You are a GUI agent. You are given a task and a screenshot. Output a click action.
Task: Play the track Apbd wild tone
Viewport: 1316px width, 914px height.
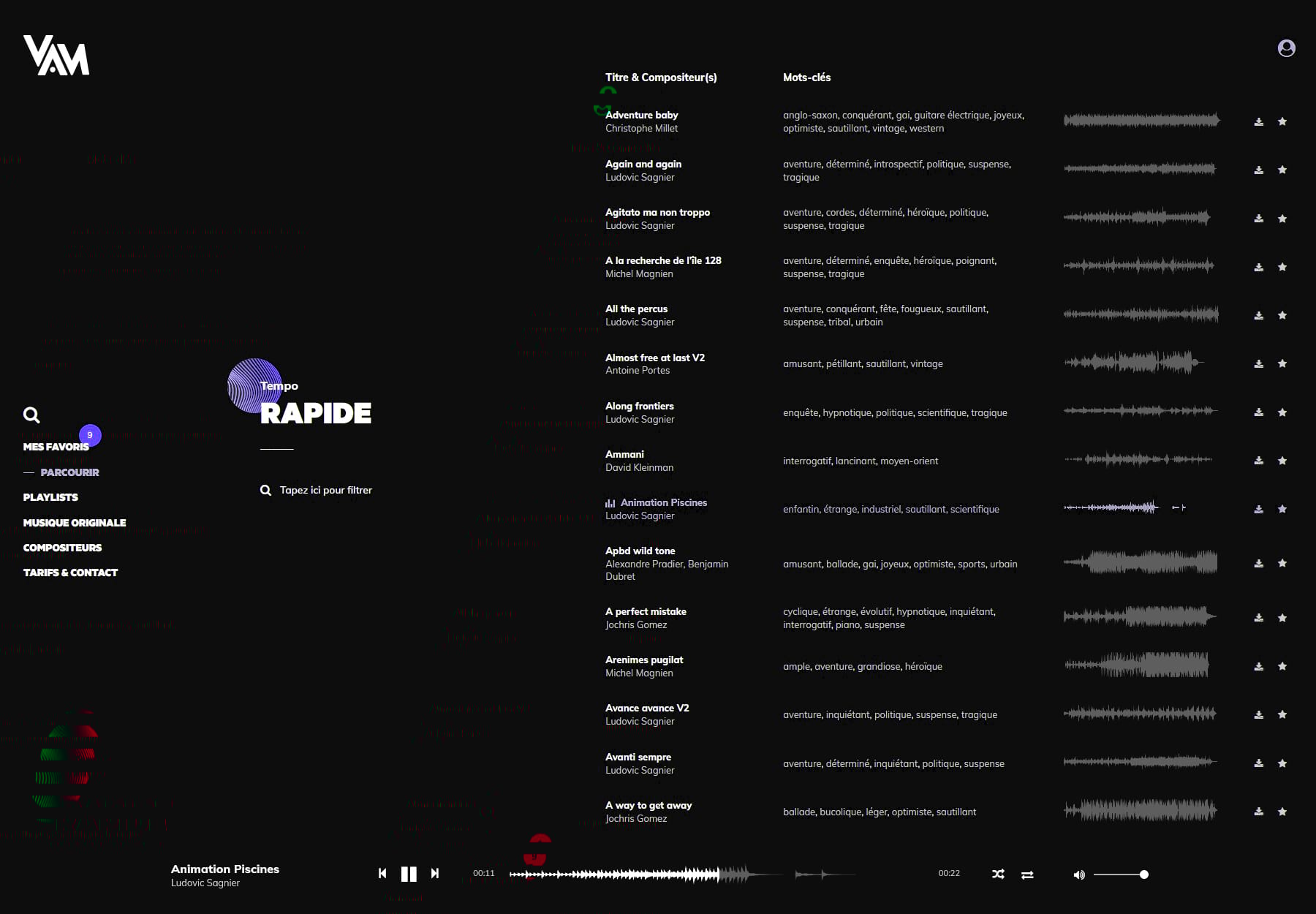click(x=640, y=551)
